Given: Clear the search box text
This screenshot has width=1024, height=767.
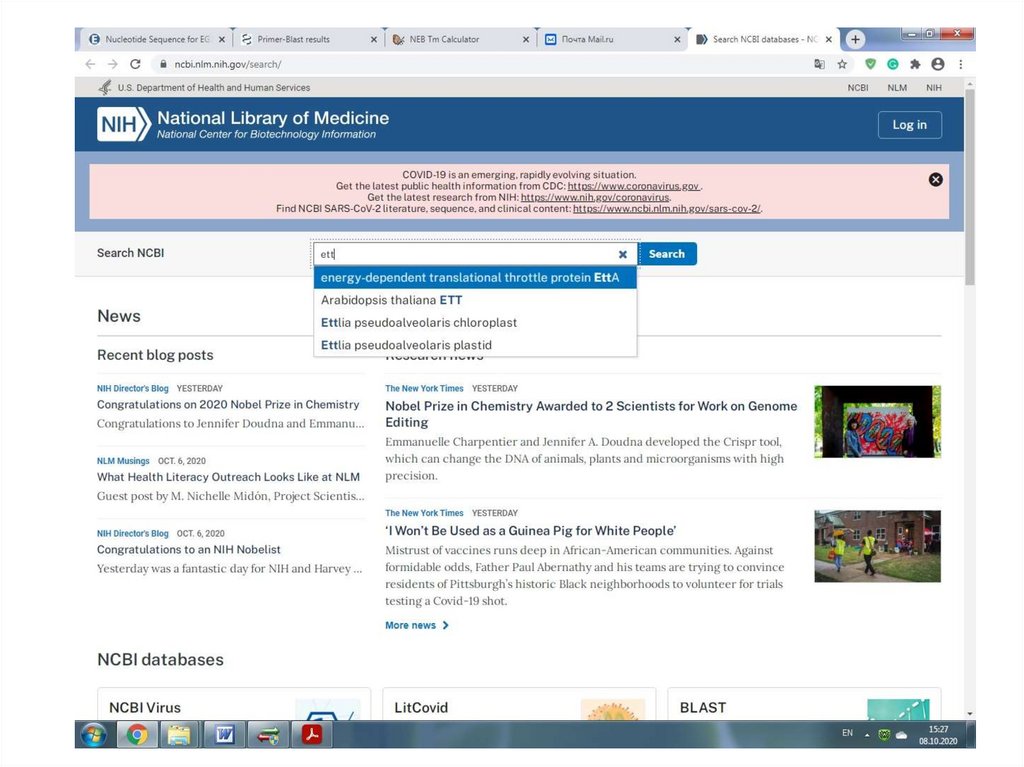Looking at the screenshot, I should pos(622,254).
